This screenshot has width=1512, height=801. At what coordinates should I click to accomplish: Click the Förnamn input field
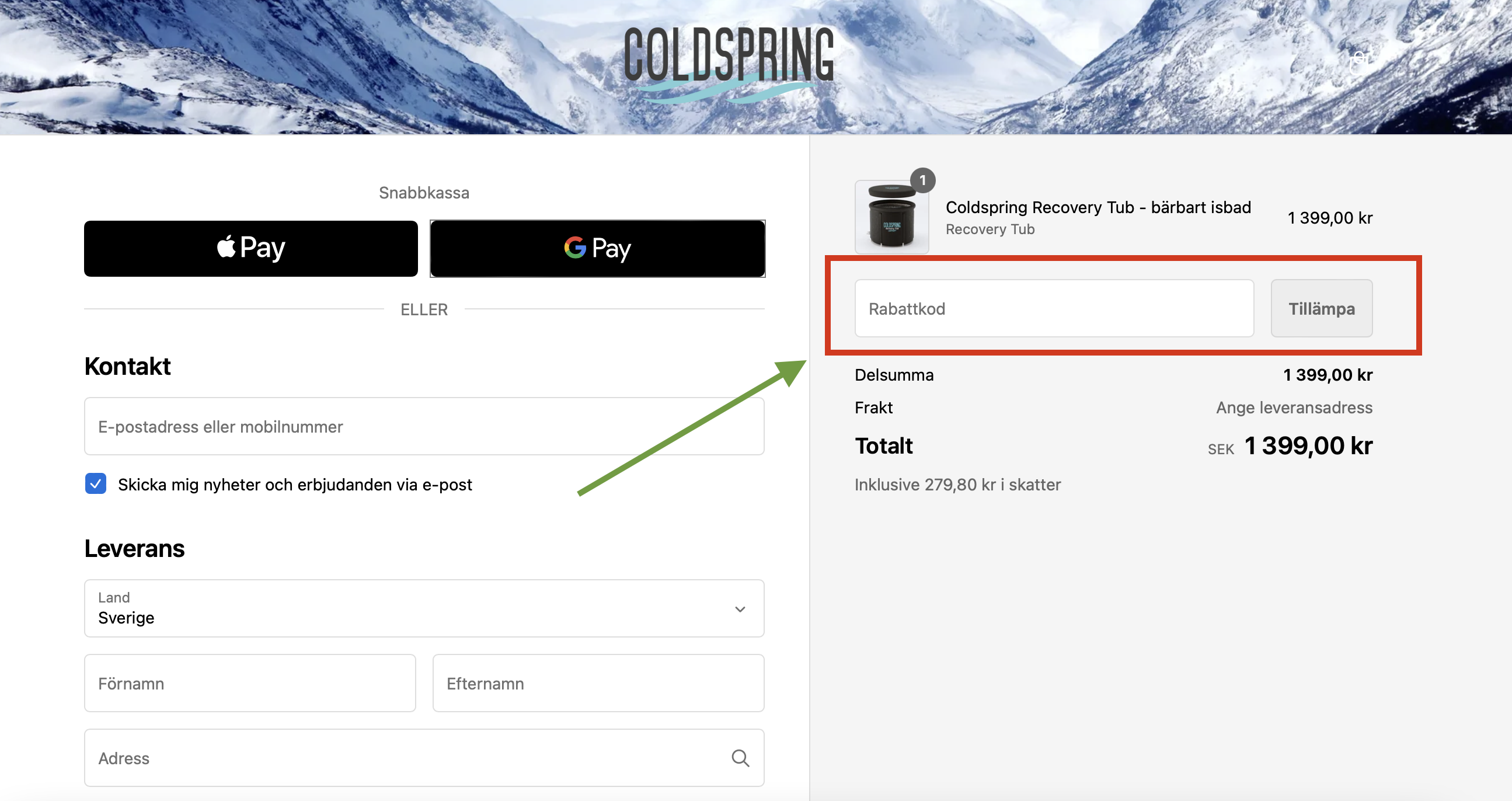(x=250, y=683)
